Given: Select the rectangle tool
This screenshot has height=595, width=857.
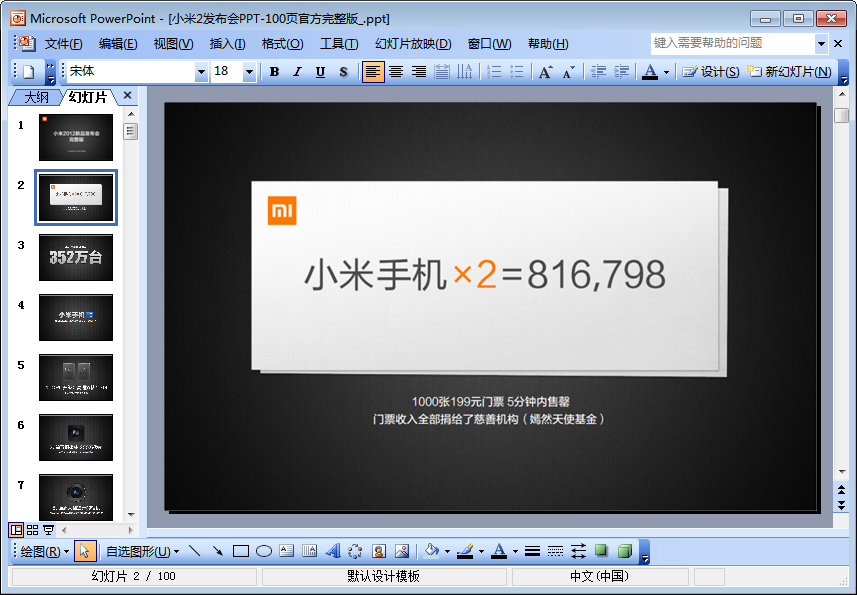Looking at the screenshot, I should pos(240,551).
